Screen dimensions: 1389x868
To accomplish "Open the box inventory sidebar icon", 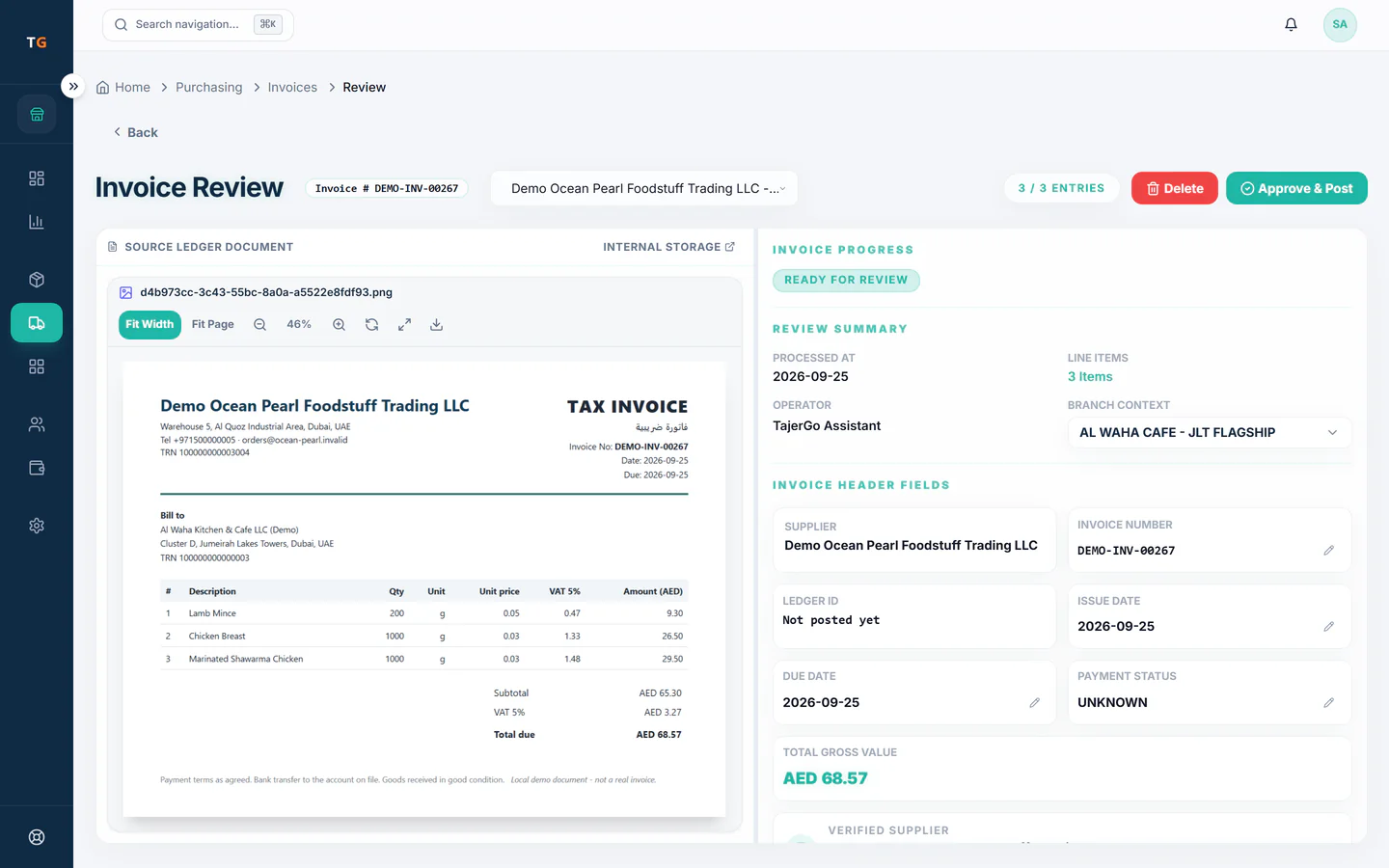I will [37, 280].
